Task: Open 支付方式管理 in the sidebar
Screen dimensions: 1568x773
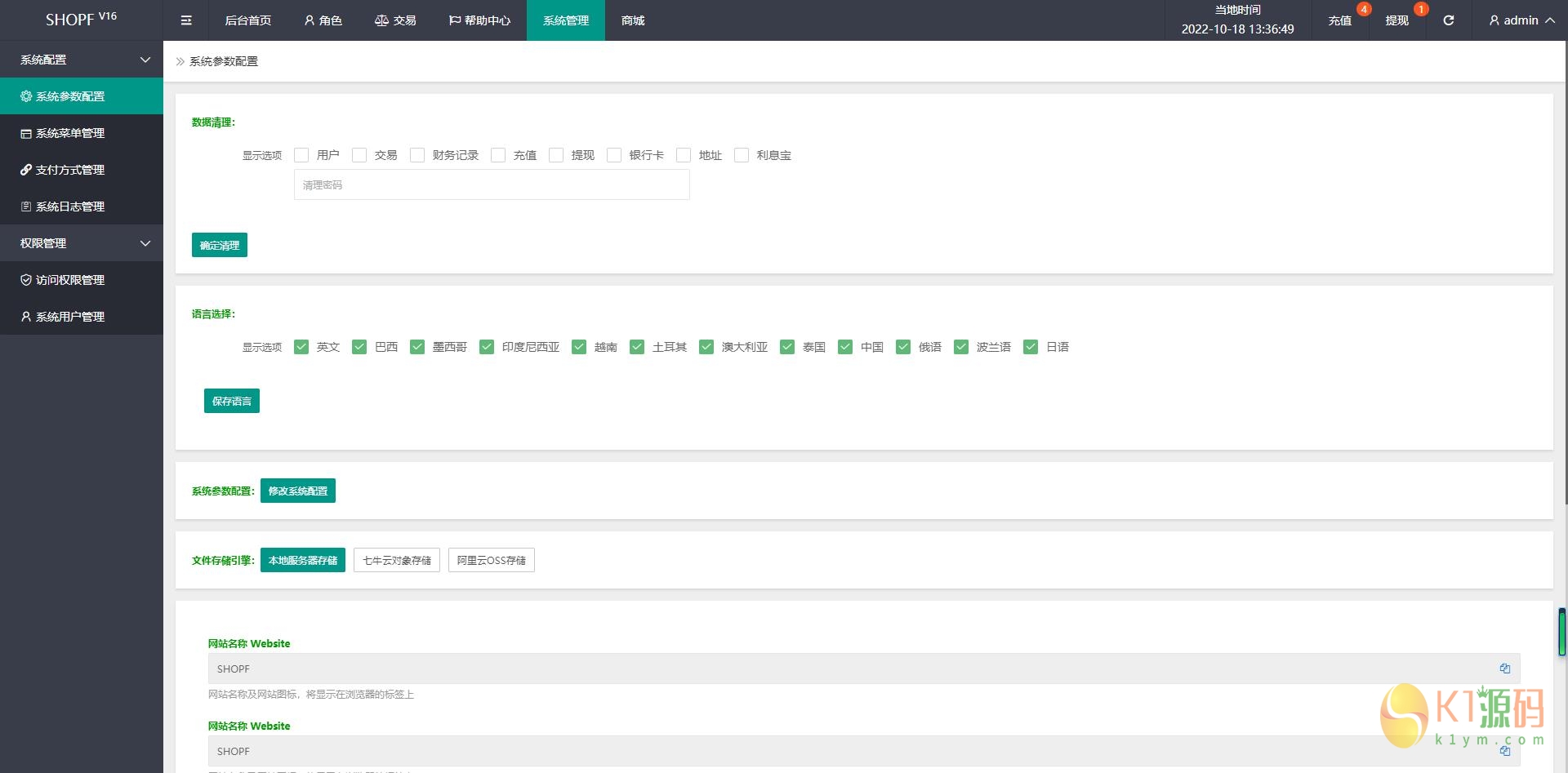Action: pos(82,170)
